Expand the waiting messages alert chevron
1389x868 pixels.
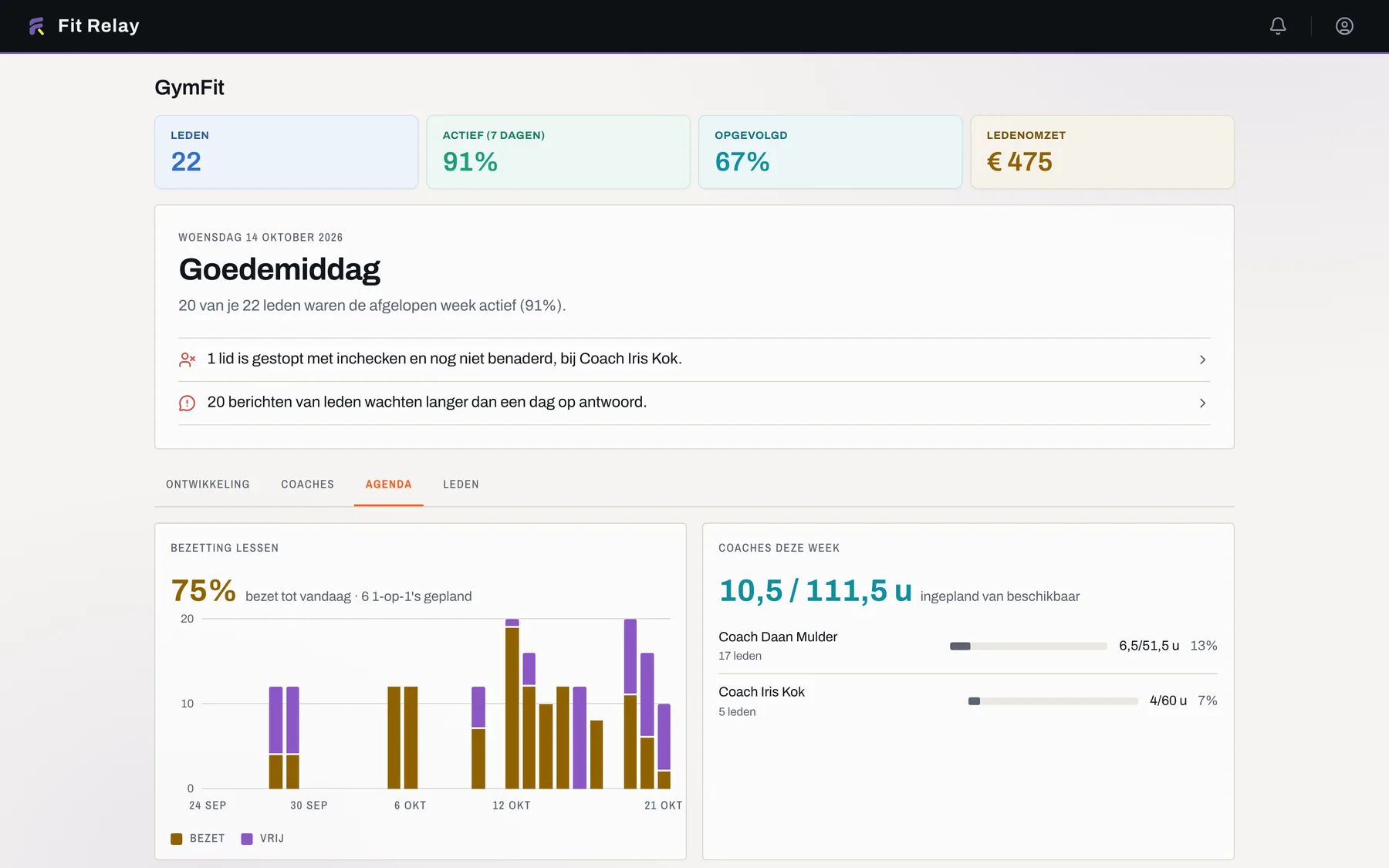pyautogui.click(x=1202, y=403)
